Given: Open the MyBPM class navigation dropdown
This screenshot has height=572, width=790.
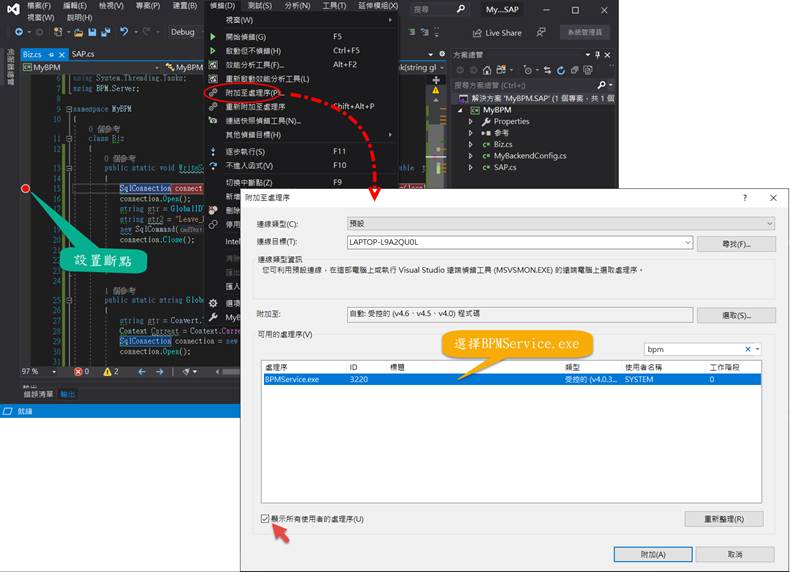Looking at the screenshot, I should tap(91, 68).
